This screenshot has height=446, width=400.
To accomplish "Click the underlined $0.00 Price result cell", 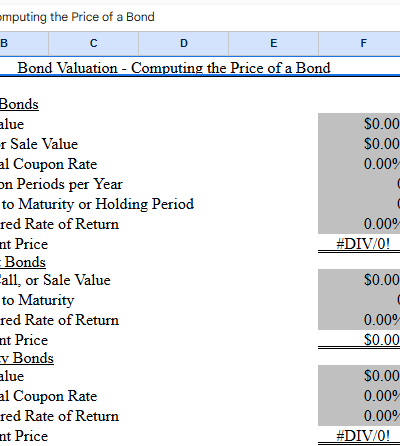I will pos(359,340).
